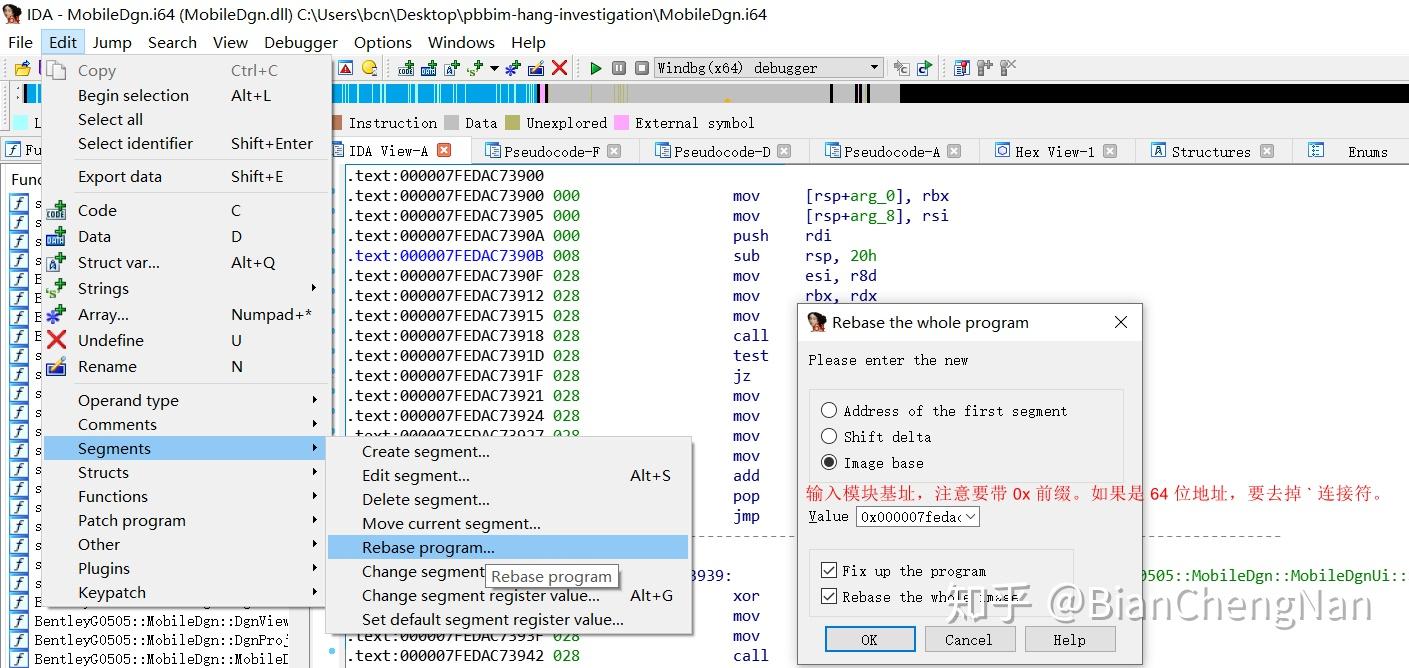The image size is (1409, 668).
Task: Create an array with the blue asterisk icon
Action: coord(512,67)
